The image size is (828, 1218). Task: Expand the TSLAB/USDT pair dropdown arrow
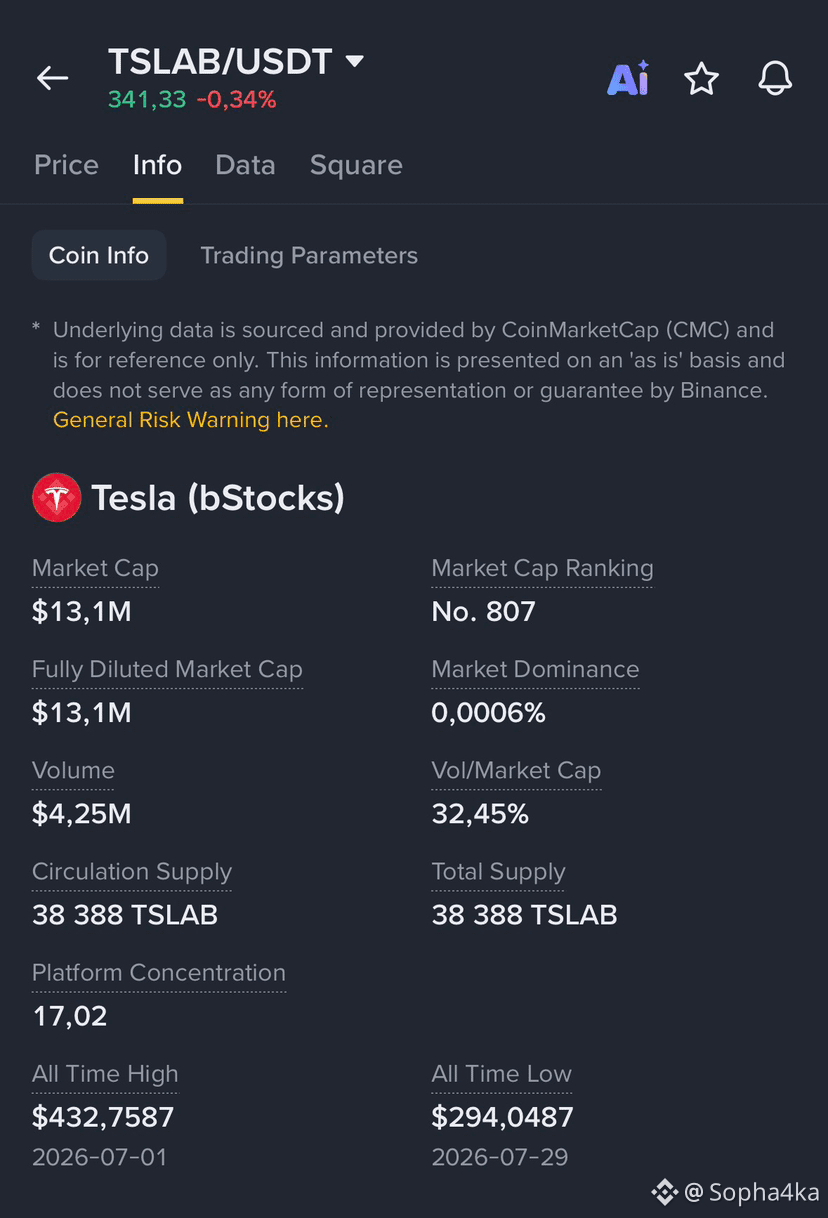pos(354,62)
